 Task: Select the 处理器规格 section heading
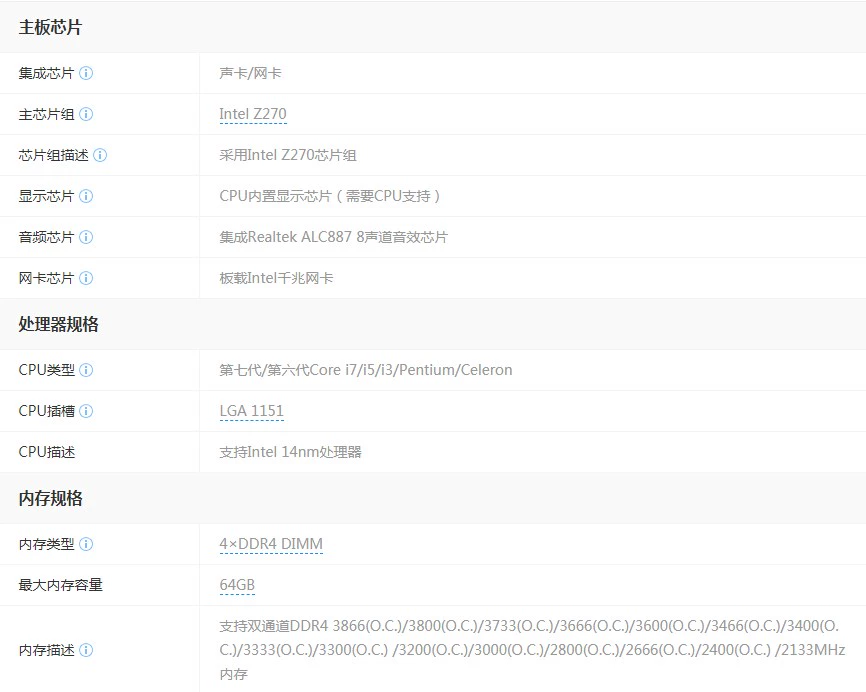click(58, 324)
